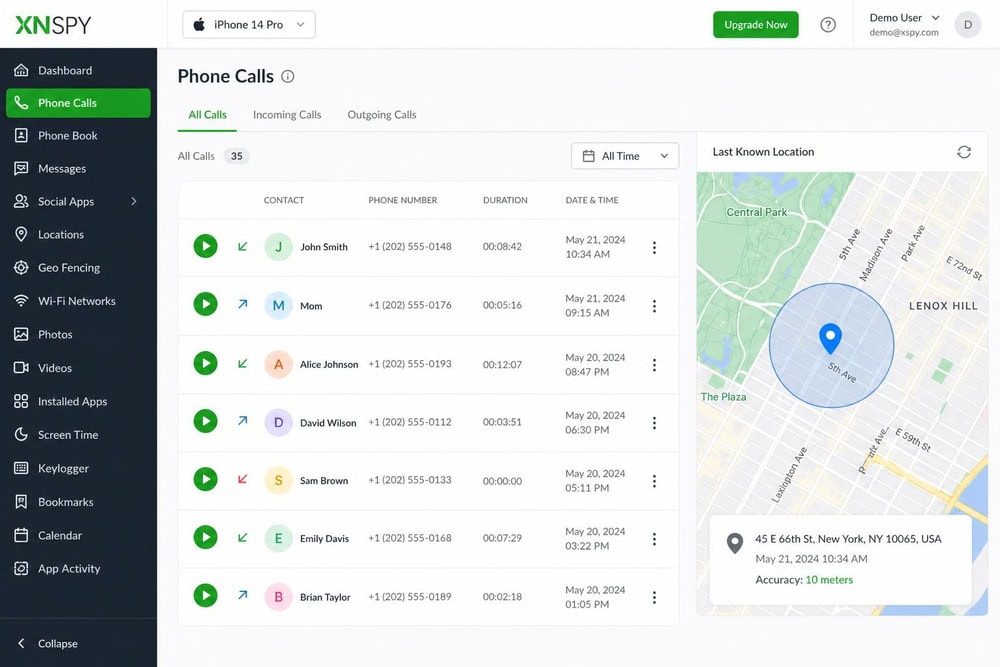Click the D user avatar
This screenshot has width=1000, height=667.
967,25
